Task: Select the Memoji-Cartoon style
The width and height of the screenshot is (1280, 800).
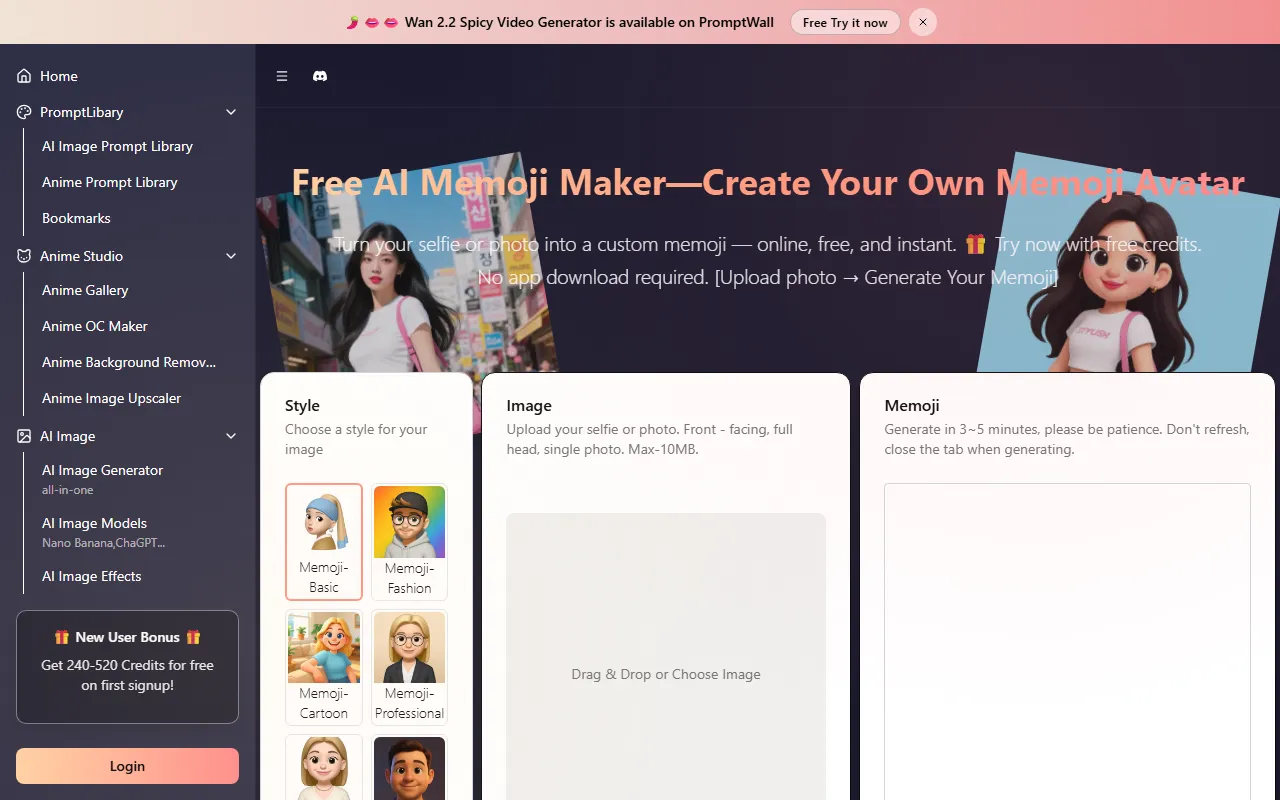Action: click(x=324, y=668)
